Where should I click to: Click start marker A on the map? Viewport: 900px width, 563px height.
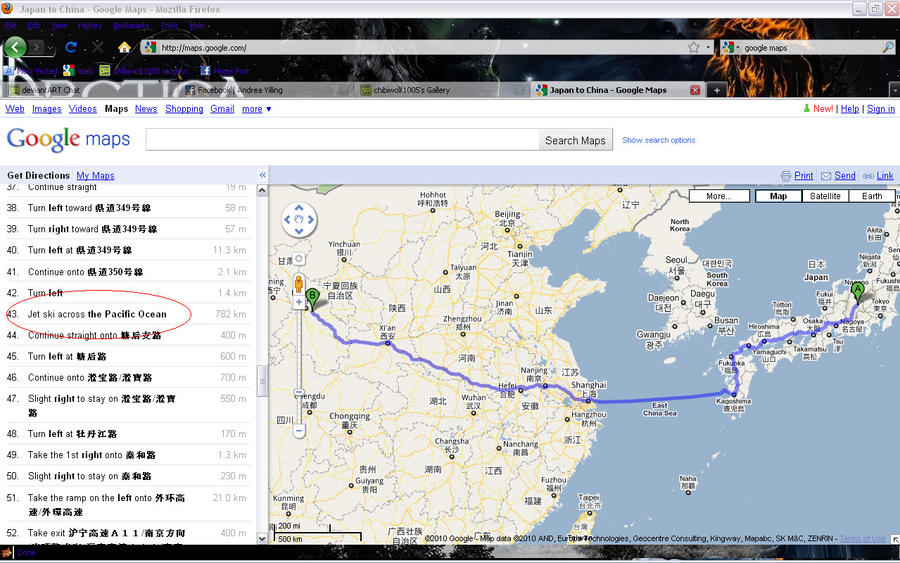pos(856,292)
